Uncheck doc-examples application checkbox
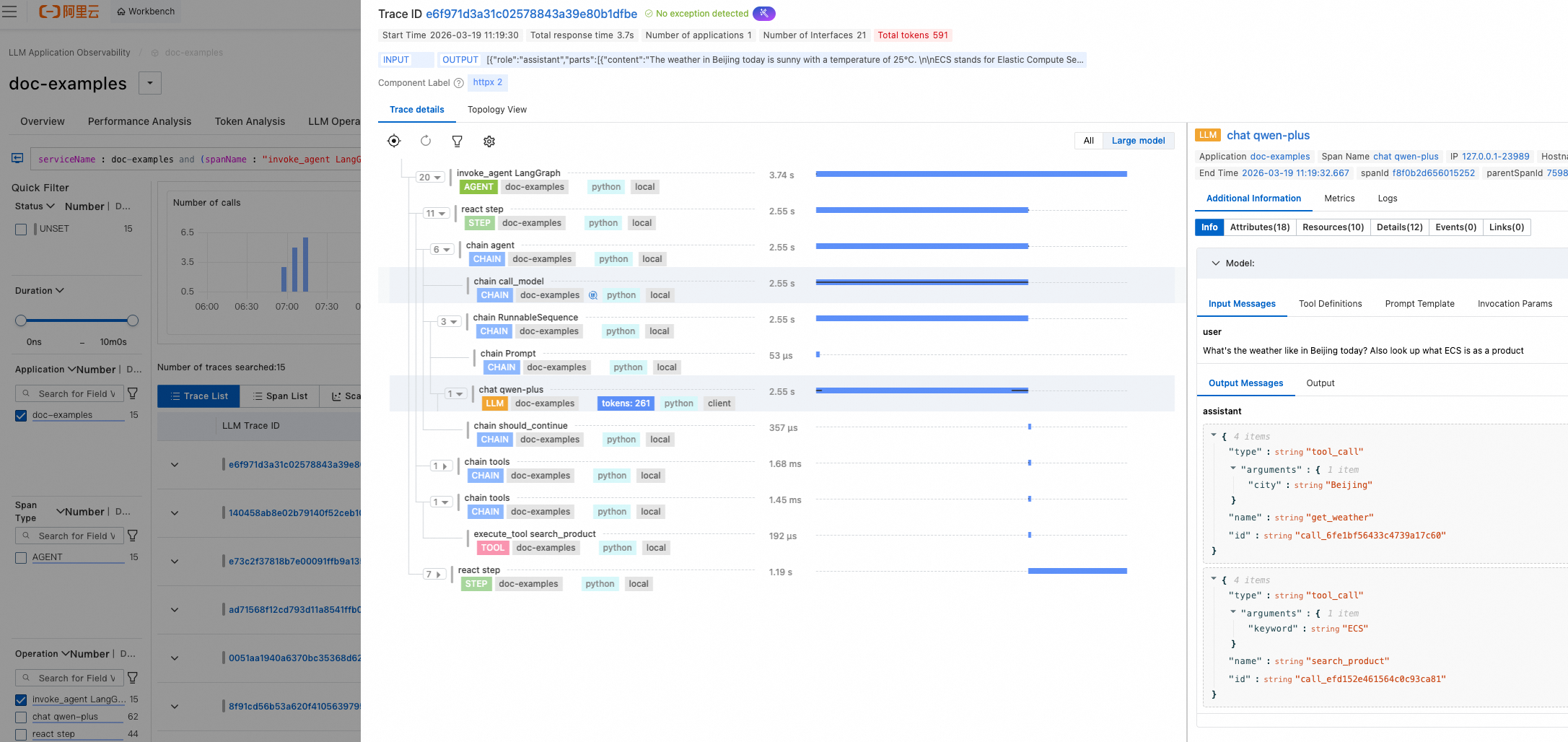 click(x=21, y=415)
